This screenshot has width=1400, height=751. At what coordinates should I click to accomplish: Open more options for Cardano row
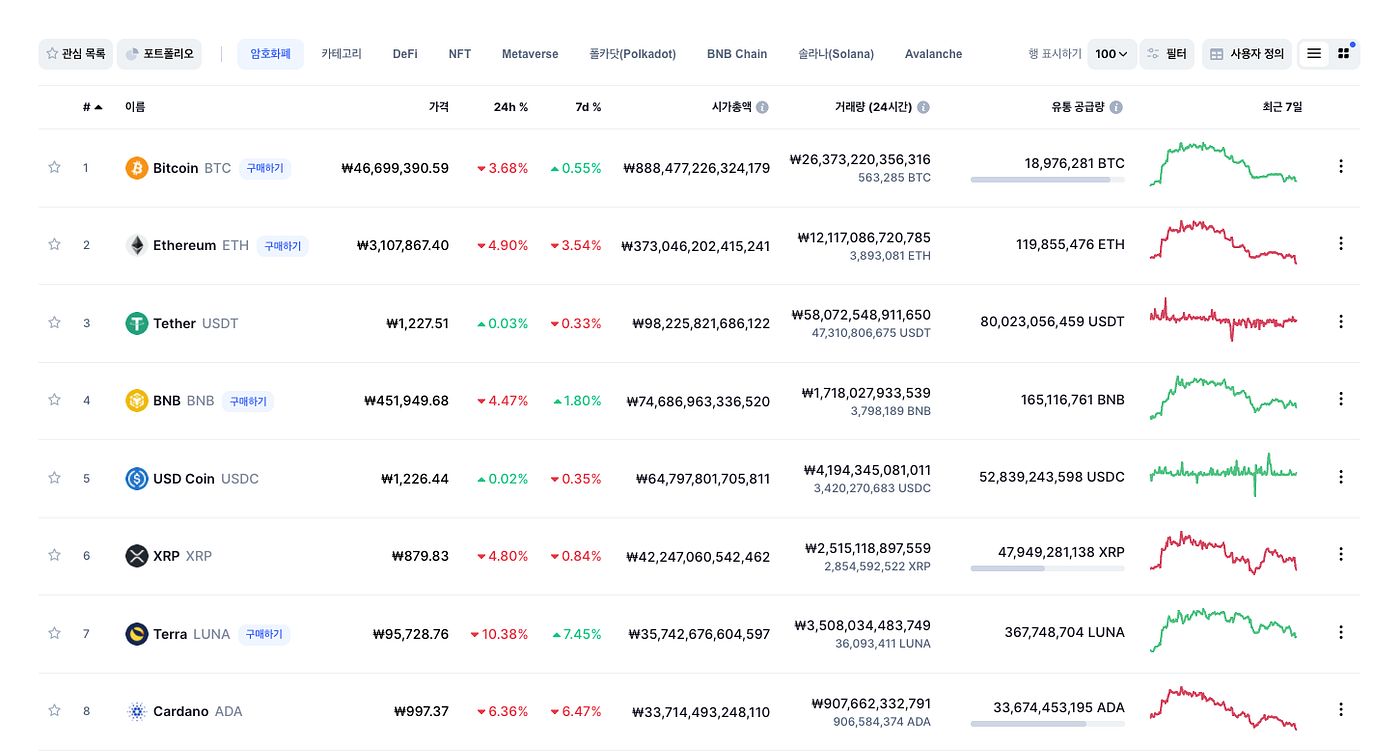coord(1341,709)
